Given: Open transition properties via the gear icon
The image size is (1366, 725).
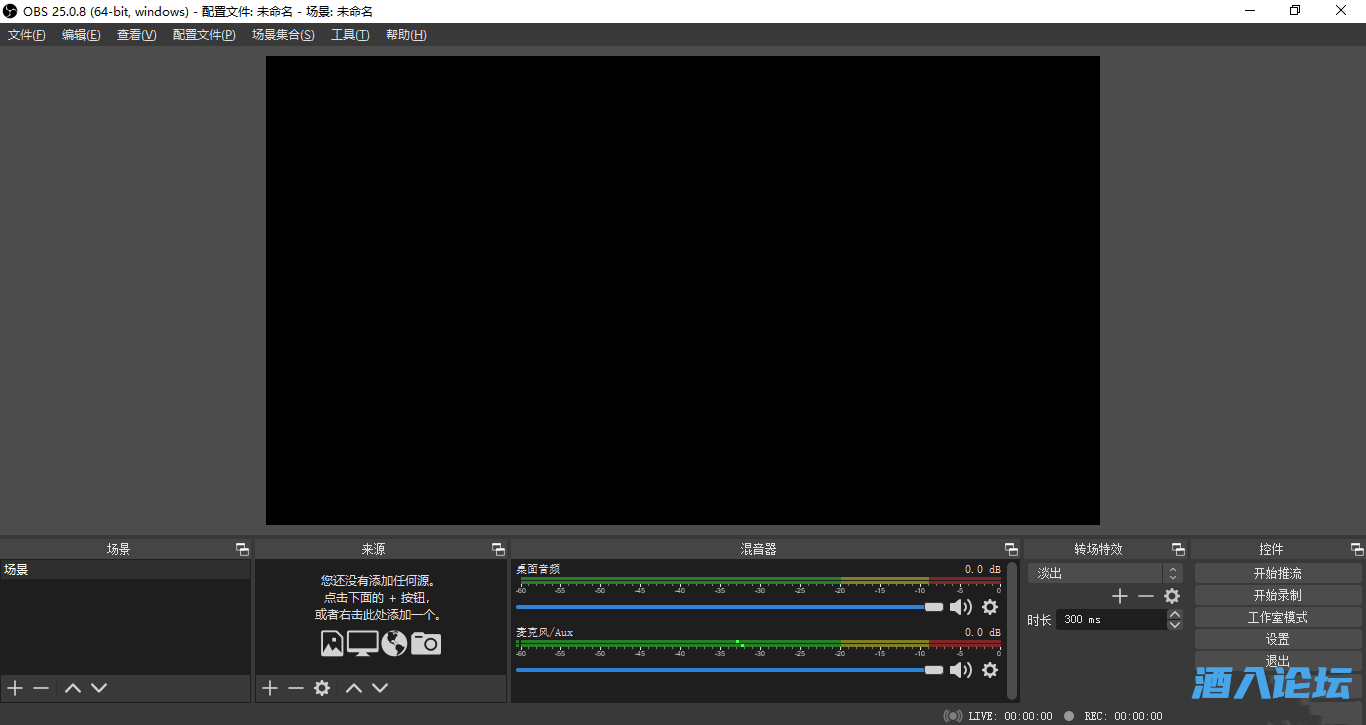Looking at the screenshot, I should [1172, 596].
